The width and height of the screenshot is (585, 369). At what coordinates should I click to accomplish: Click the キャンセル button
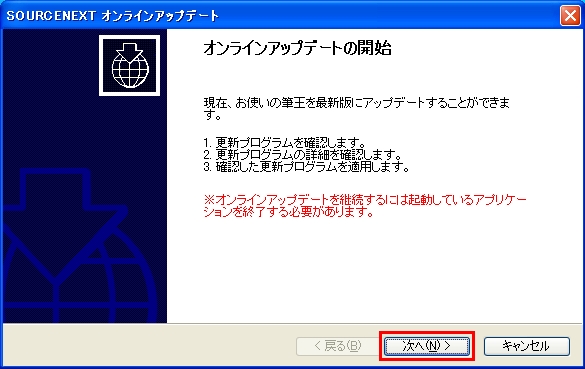click(526, 346)
